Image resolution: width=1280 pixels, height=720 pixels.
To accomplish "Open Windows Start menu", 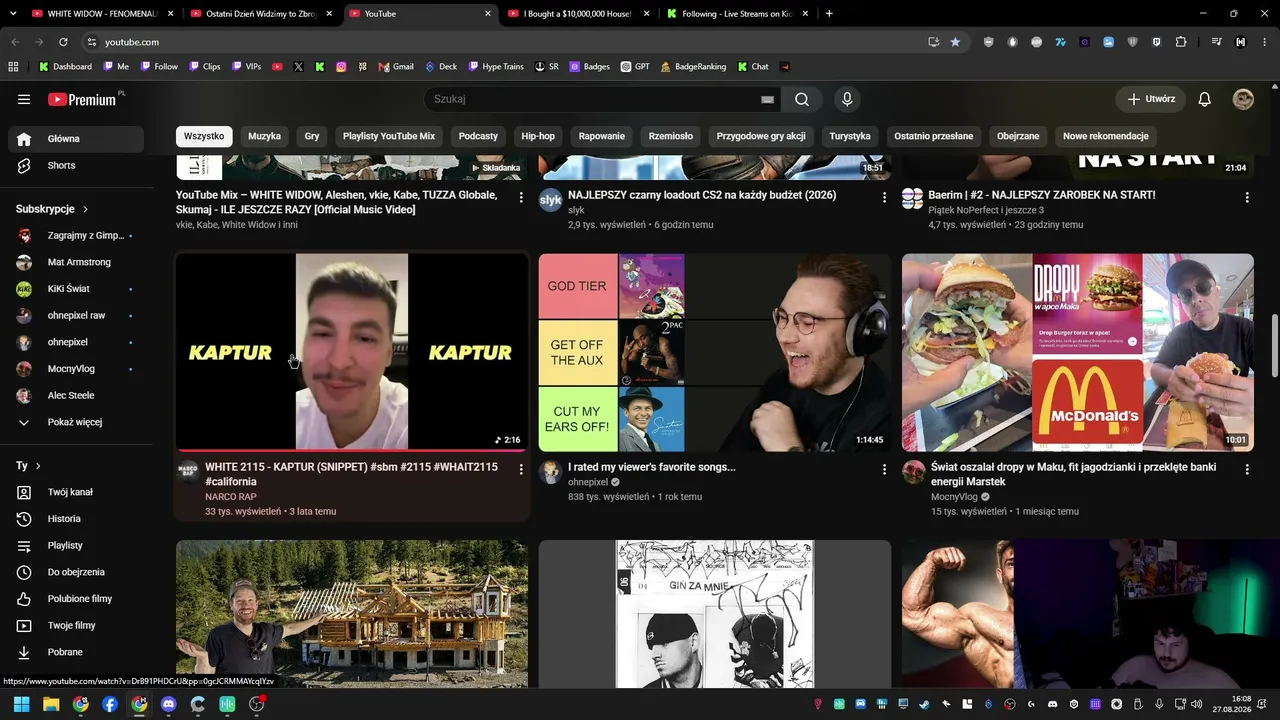I will pyautogui.click(x=21, y=704).
